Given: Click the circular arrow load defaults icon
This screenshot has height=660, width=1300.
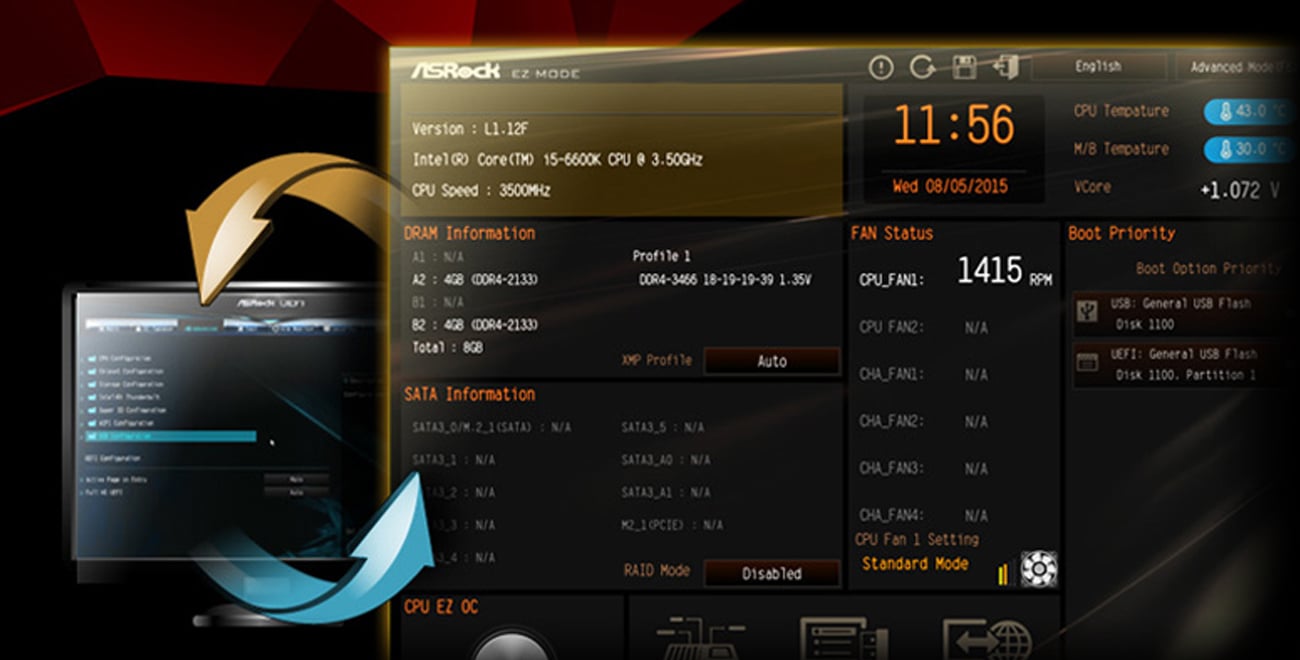Looking at the screenshot, I should pos(922,68).
